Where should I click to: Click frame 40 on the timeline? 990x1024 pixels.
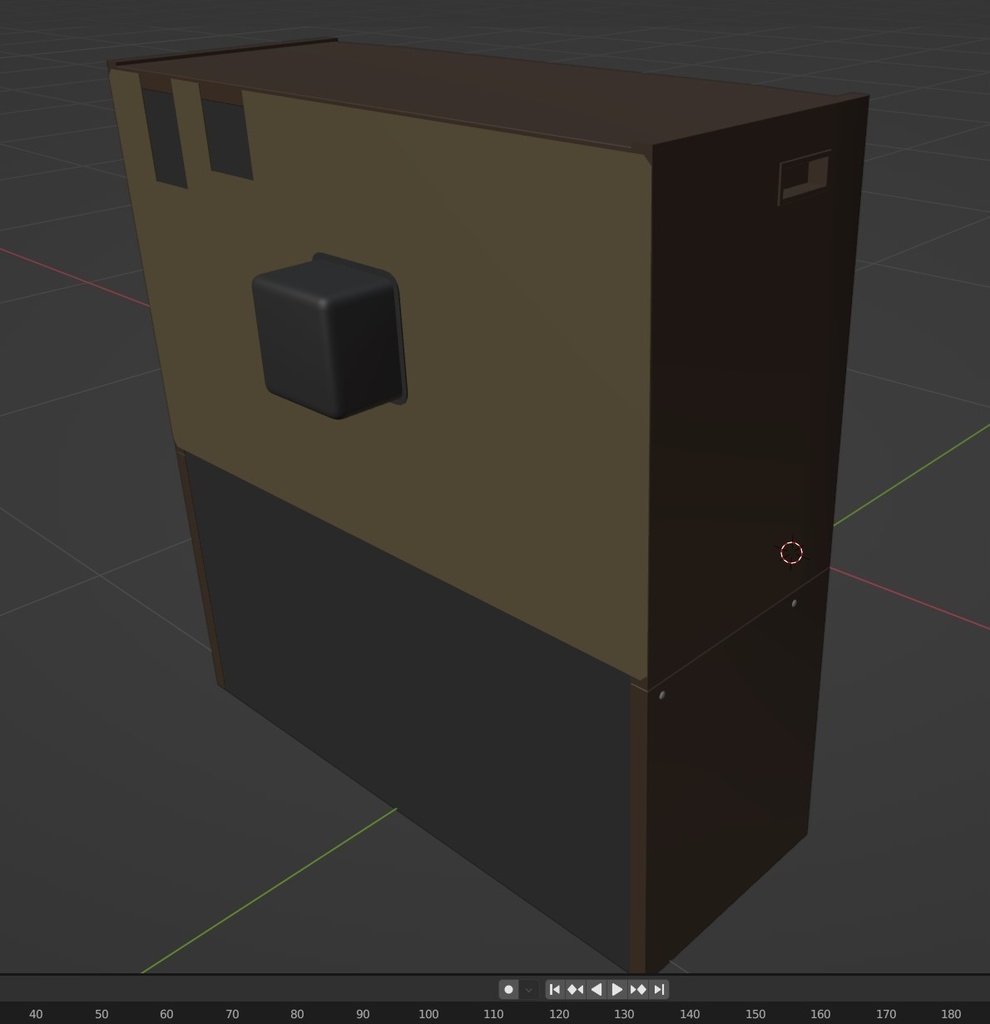click(x=36, y=1014)
